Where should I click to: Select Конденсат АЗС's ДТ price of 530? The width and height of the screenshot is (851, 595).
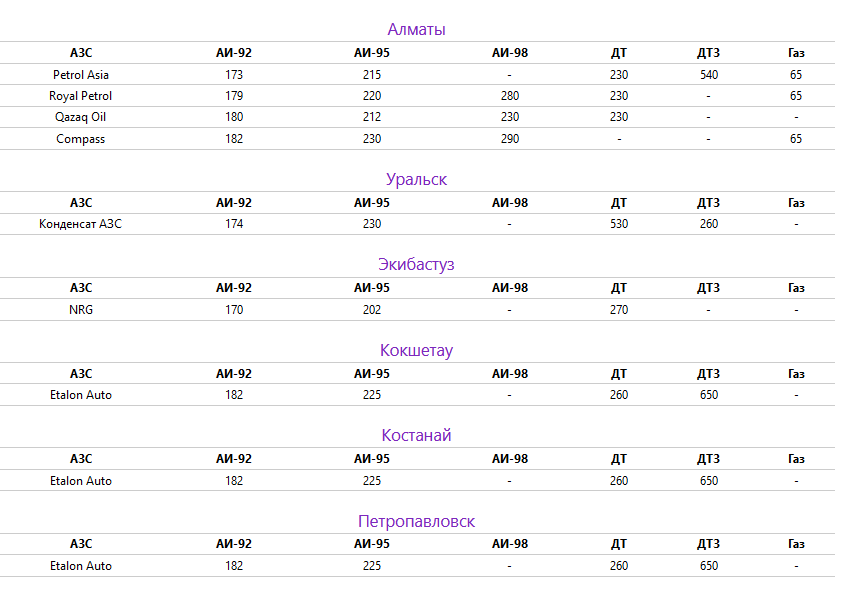[x=619, y=224]
